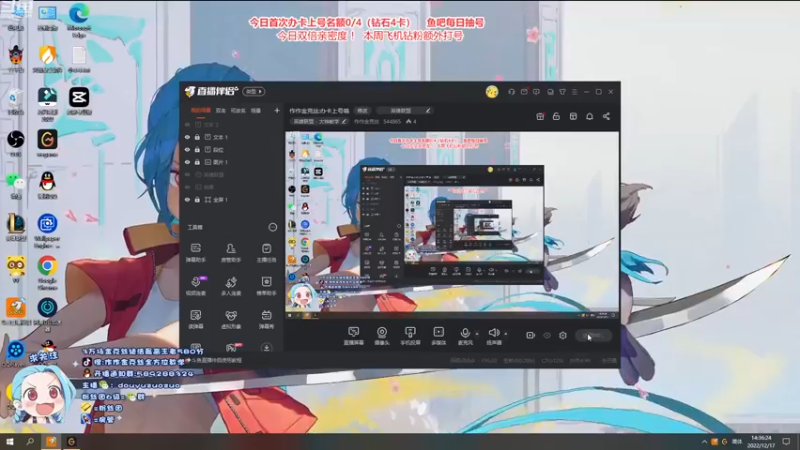
Task: Hide the 图片 1 source with its eye icon
Action: coord(187,162)
